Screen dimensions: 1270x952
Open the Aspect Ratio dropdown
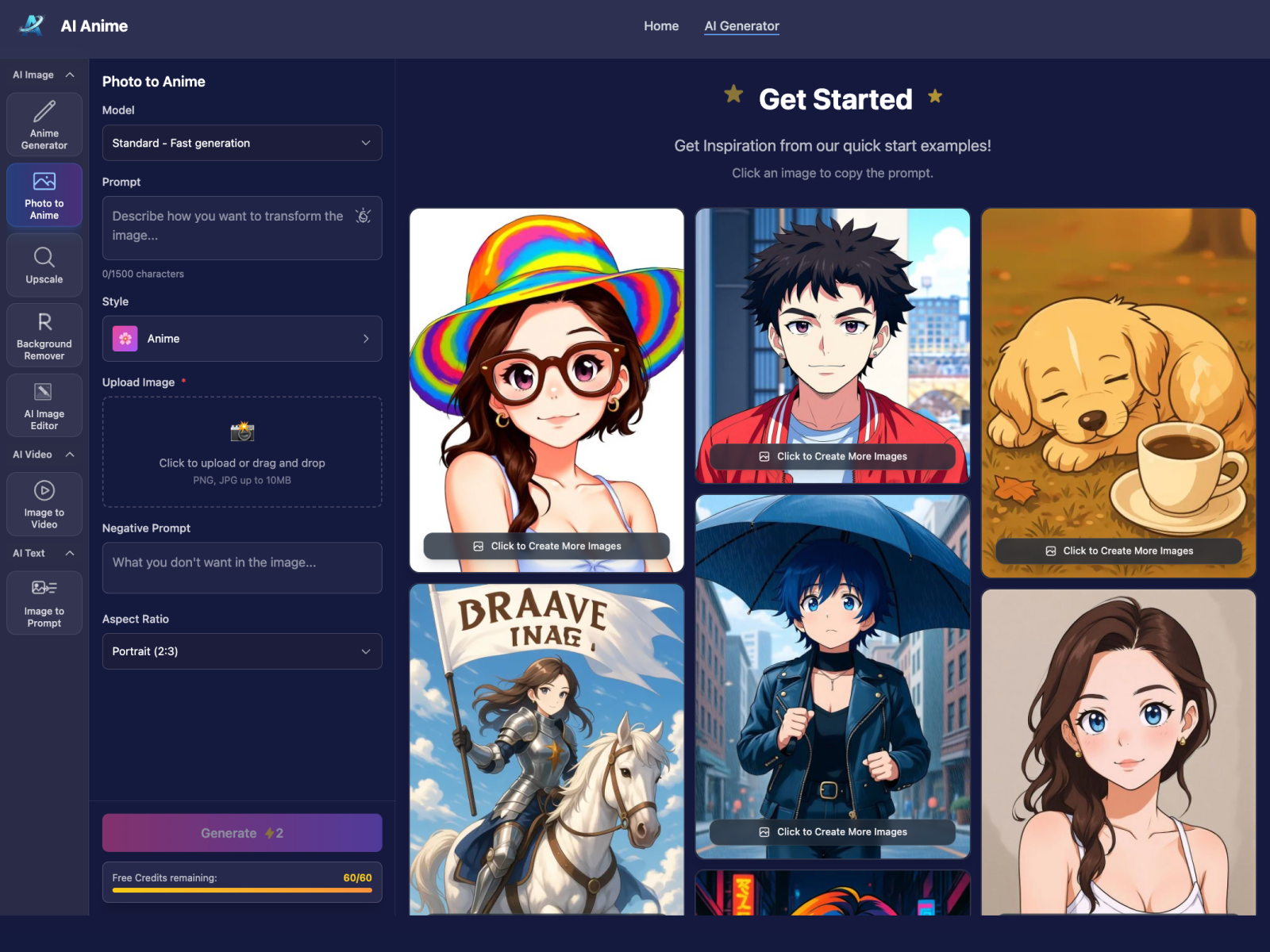pyautogui.click(x=241, y=651)
